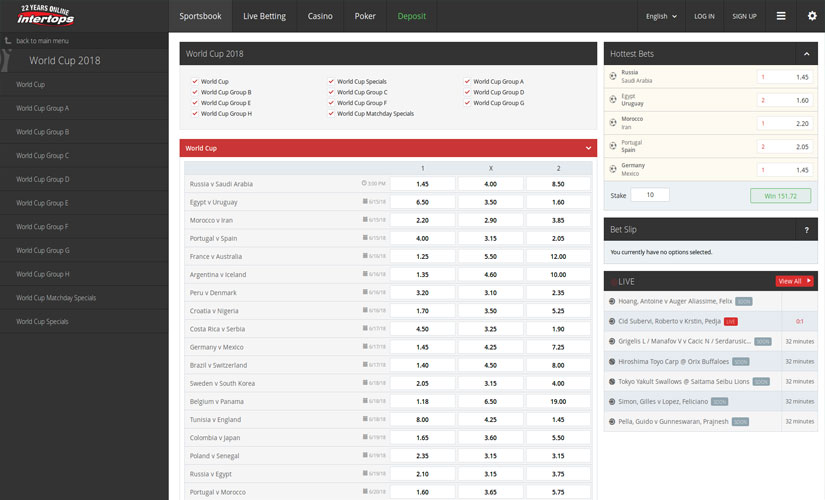Collapse the red World Cup section chevron

[588, 148]
